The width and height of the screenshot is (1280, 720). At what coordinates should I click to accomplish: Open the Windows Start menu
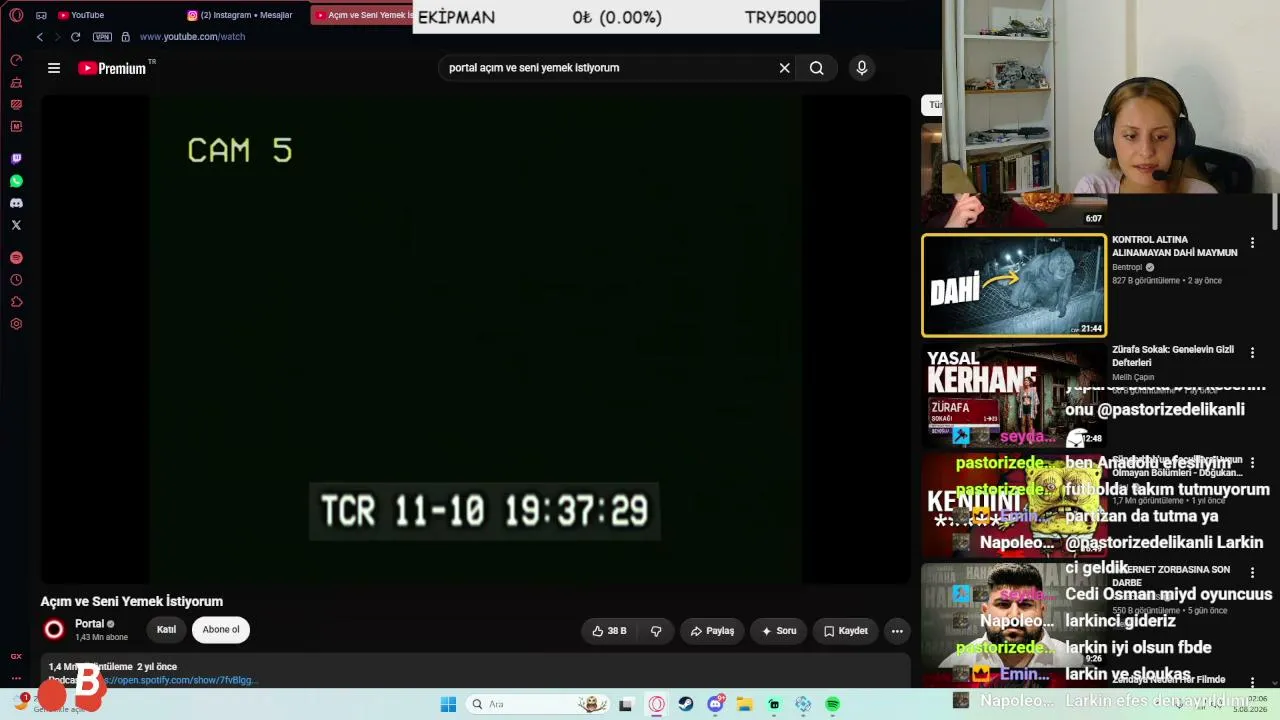(x=448, y=705)
